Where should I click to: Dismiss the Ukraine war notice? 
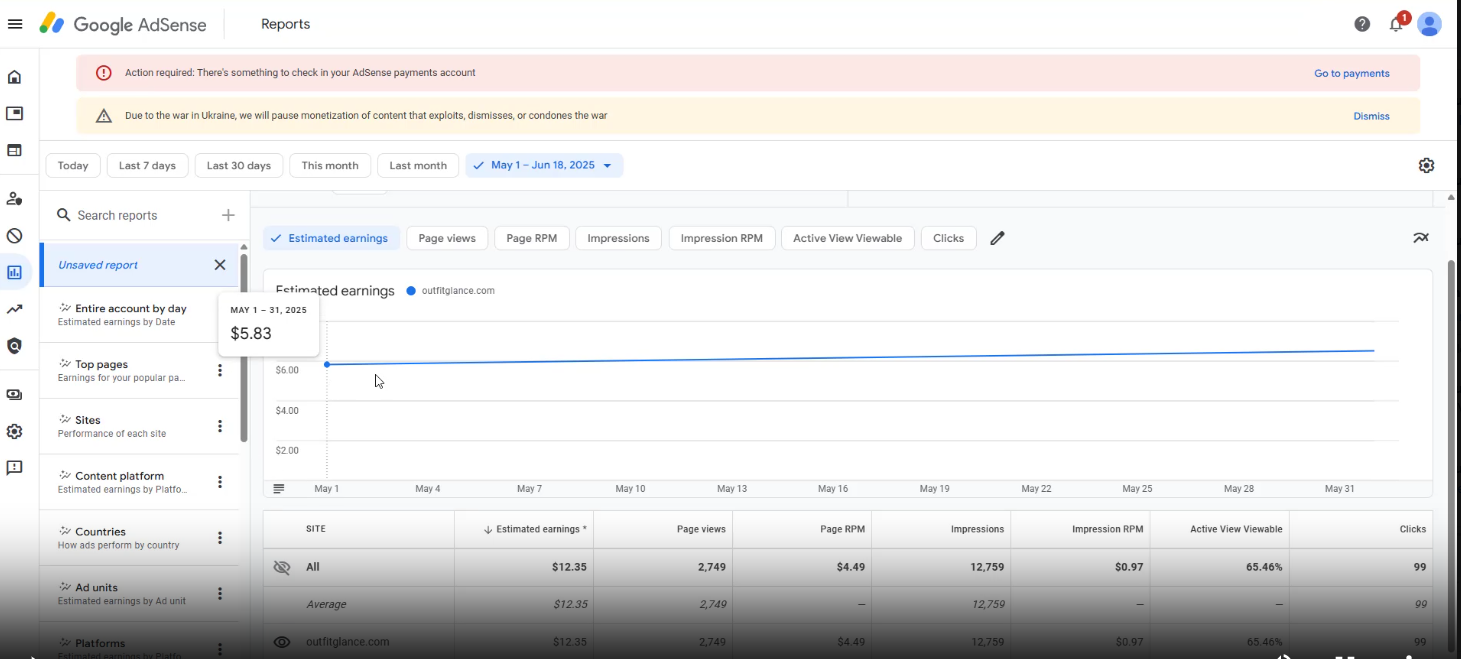1371,116
